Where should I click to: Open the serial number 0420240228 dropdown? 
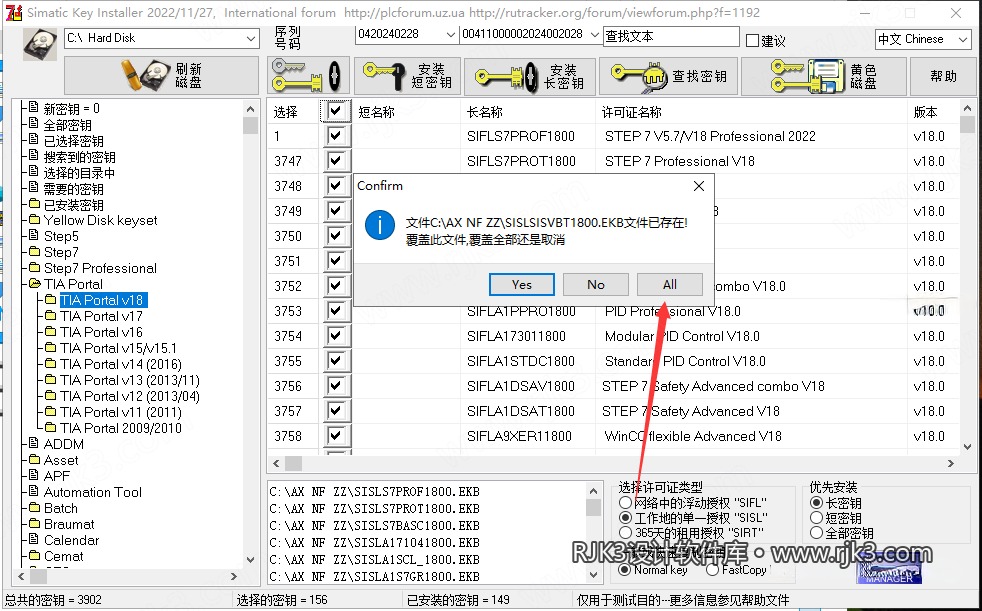450,34
